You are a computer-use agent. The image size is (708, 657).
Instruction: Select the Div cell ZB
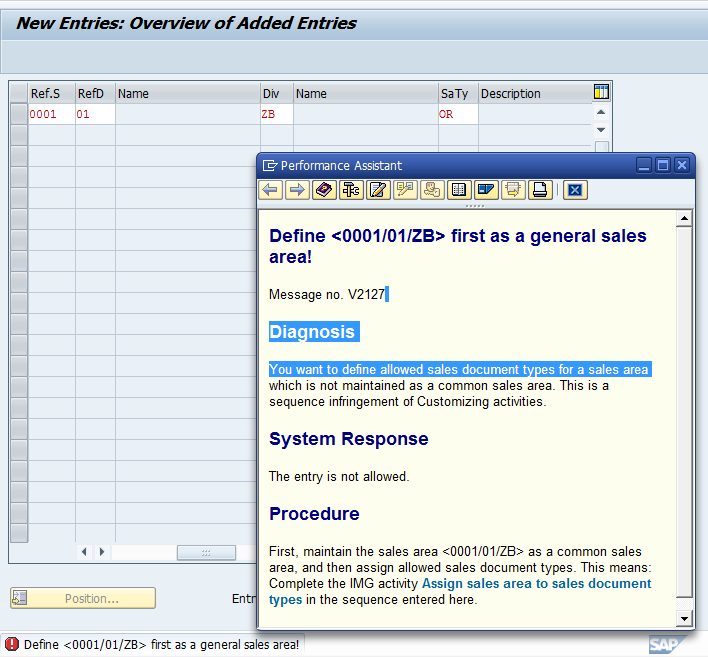pos(277,114)
